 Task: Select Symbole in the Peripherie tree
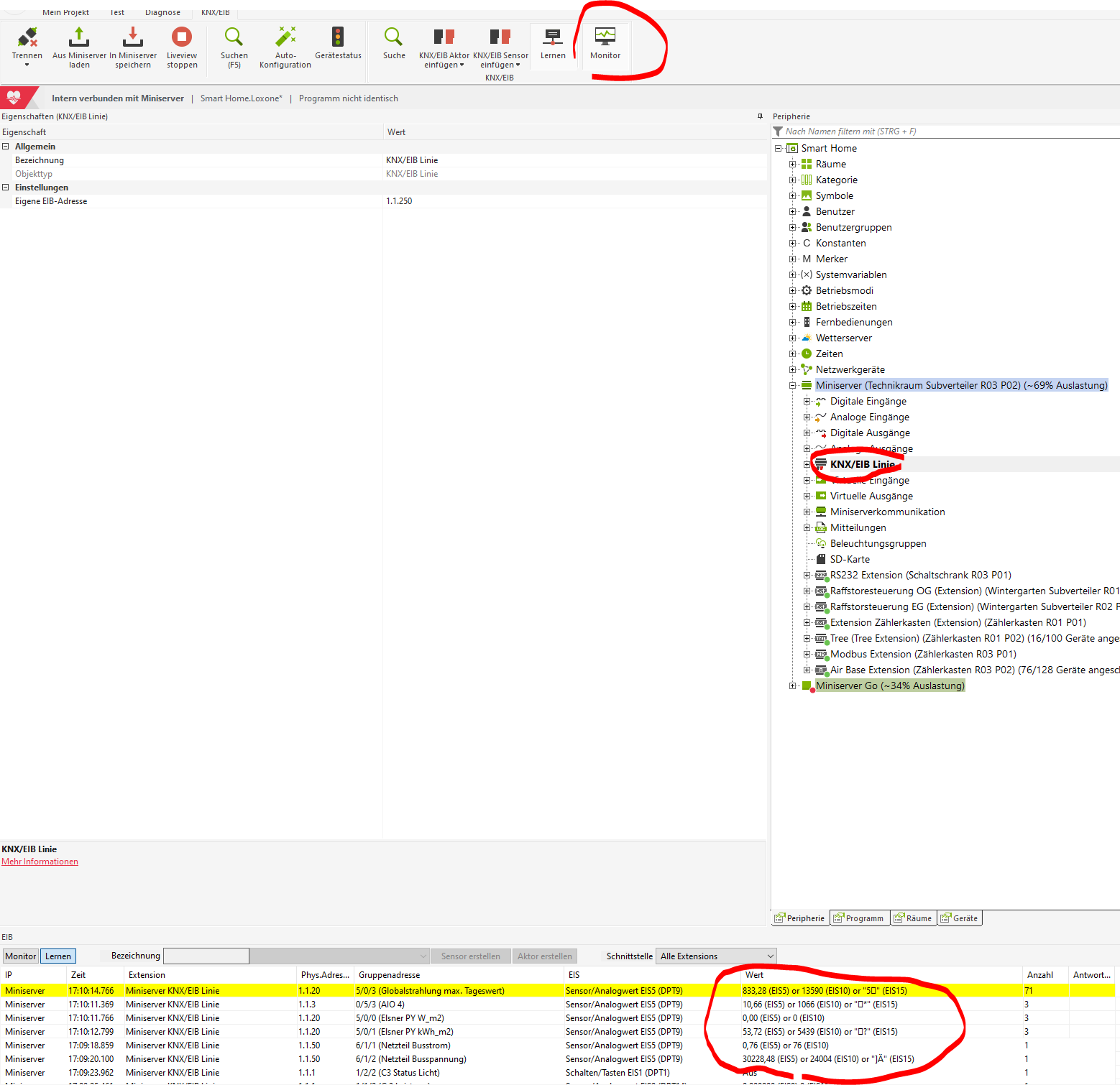tap(834, 195)
